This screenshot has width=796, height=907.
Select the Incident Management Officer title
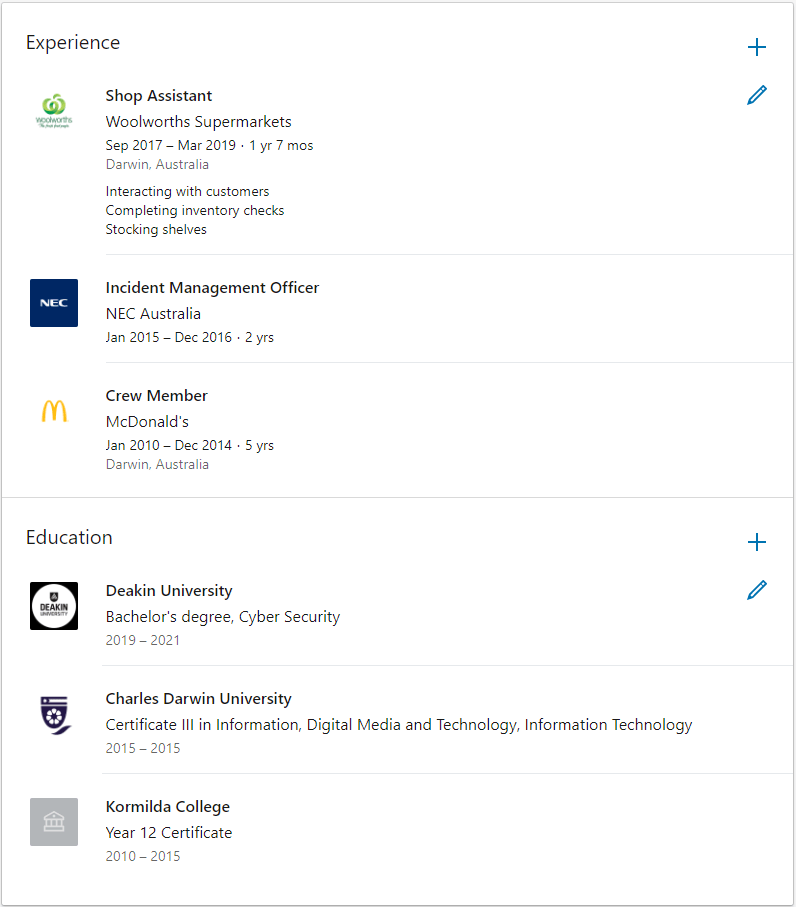[x=212, y=288]
